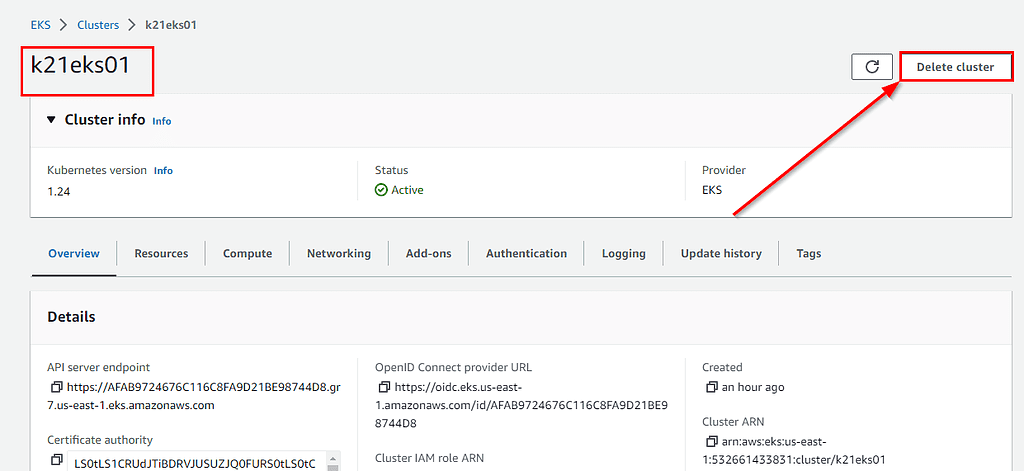Open the Update history tab
Viewport: 1024px width, 471px height.
(721, 254)
